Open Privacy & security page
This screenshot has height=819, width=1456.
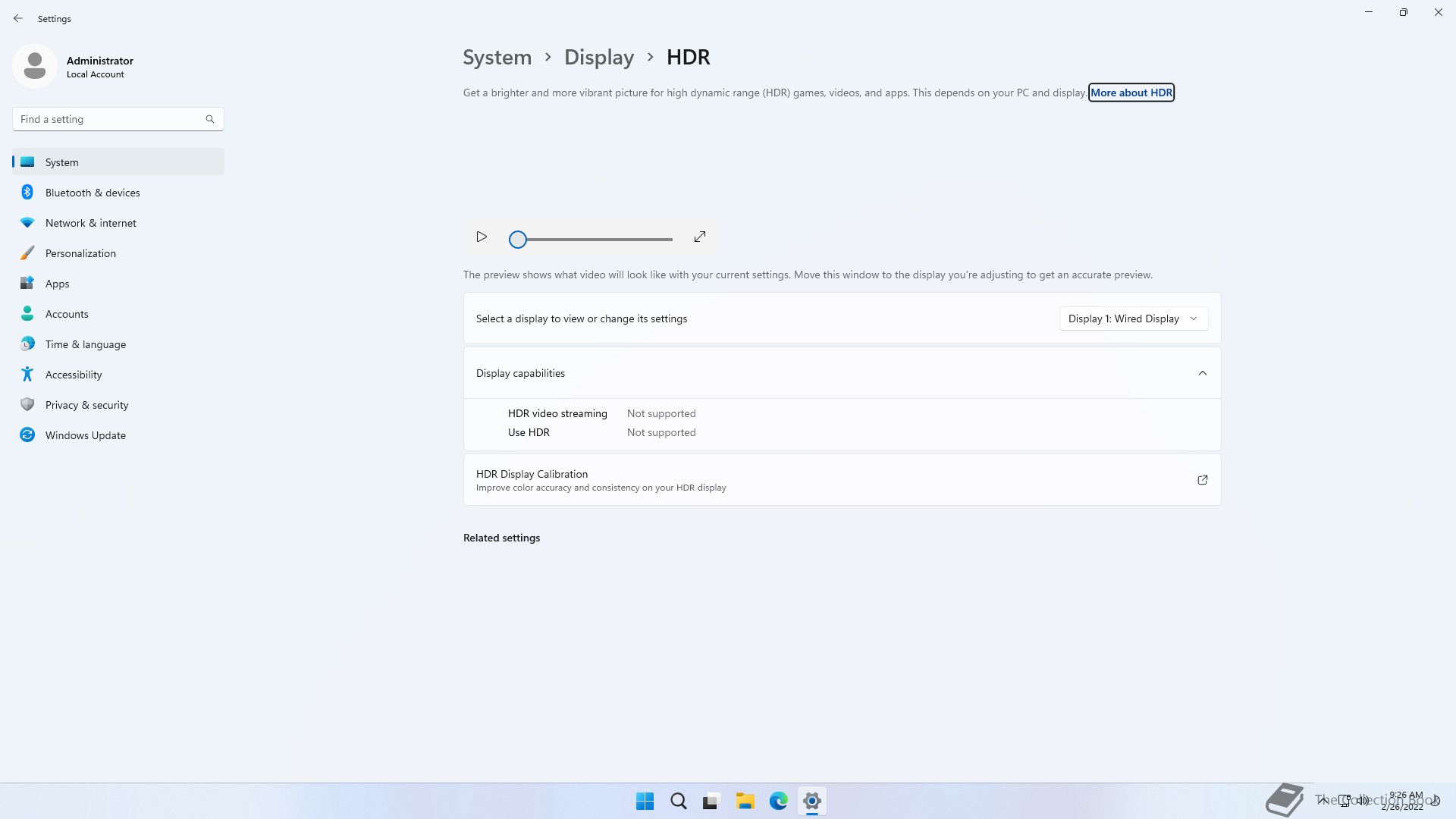tap(86, 405)
